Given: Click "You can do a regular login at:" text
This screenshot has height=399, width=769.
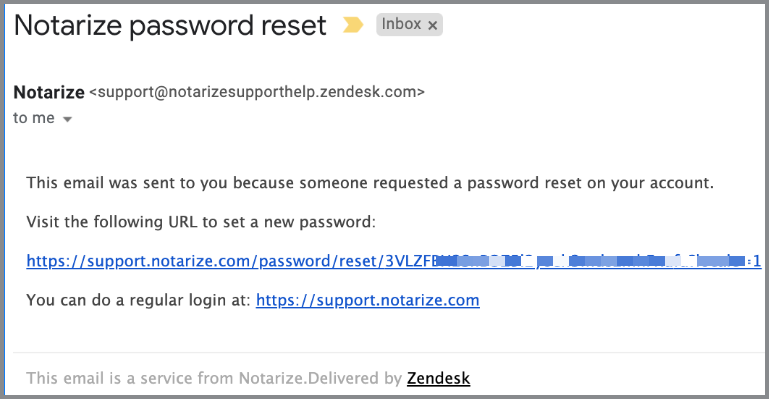Looking at the screenshot, I should coord(139,300).
